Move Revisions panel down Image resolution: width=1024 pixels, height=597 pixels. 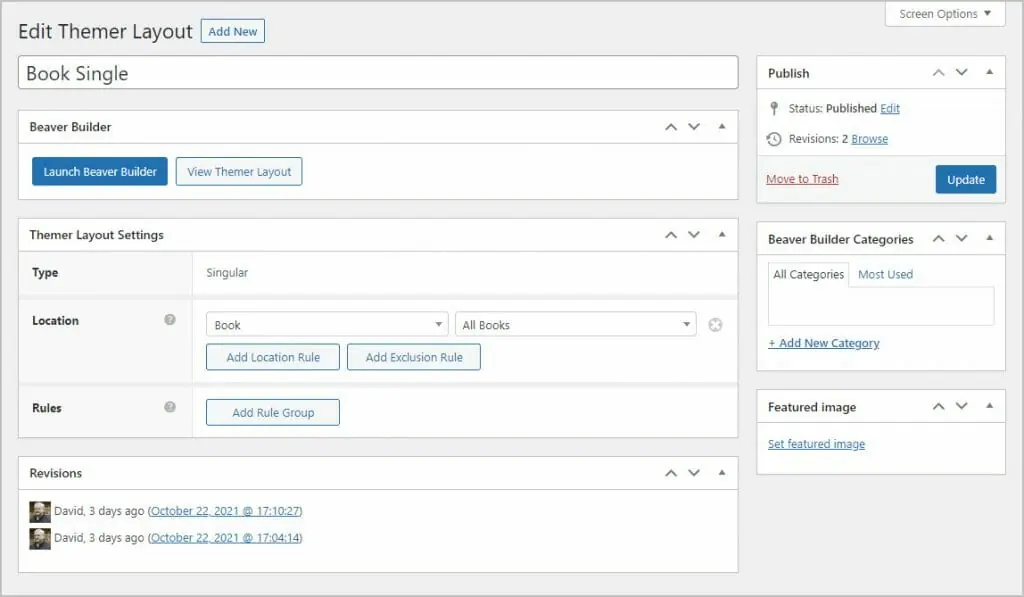pyautogui.click(x=694, y=473)
